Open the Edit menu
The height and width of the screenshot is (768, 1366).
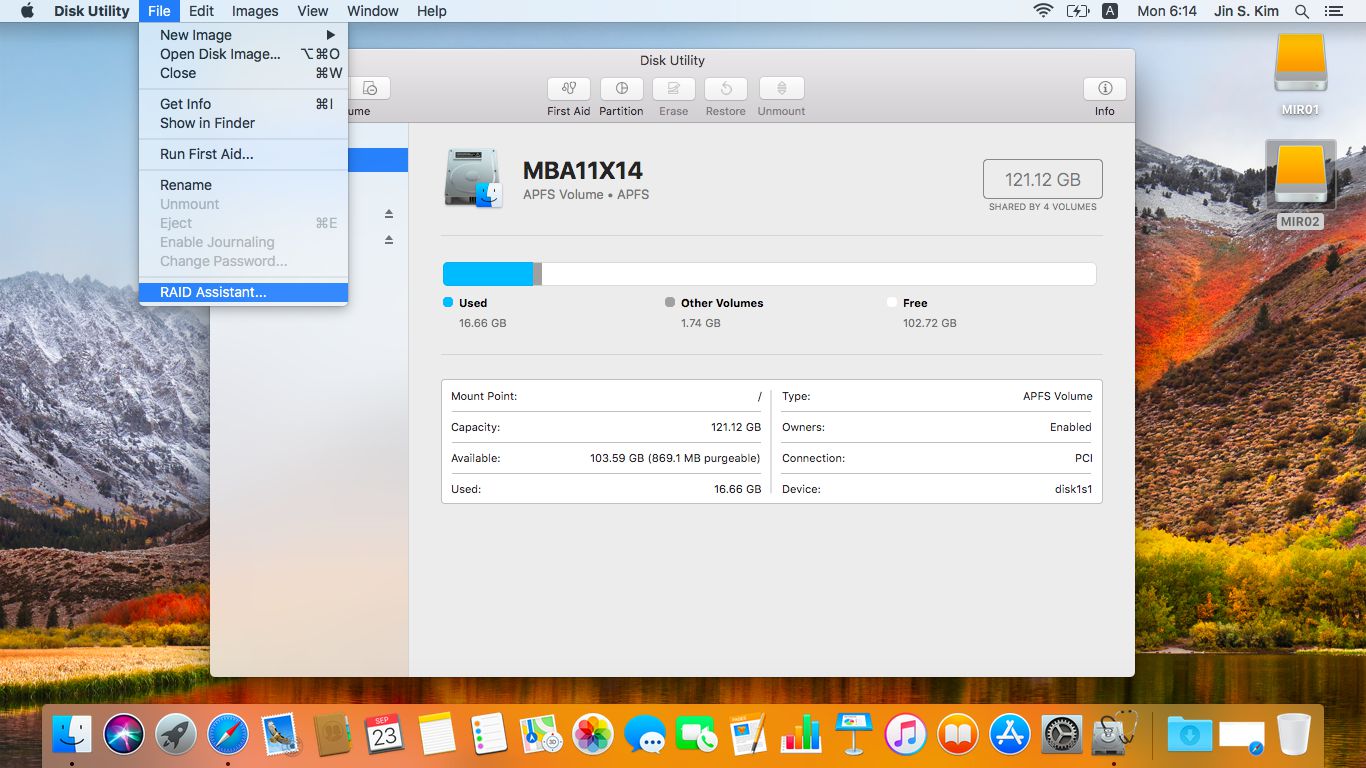pyautogui.click(x=201, y=11)
